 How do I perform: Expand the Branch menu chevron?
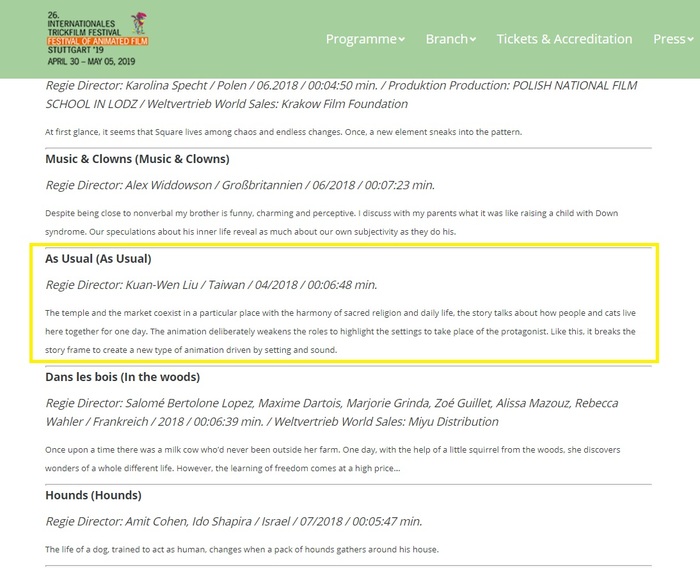point(472,39)
